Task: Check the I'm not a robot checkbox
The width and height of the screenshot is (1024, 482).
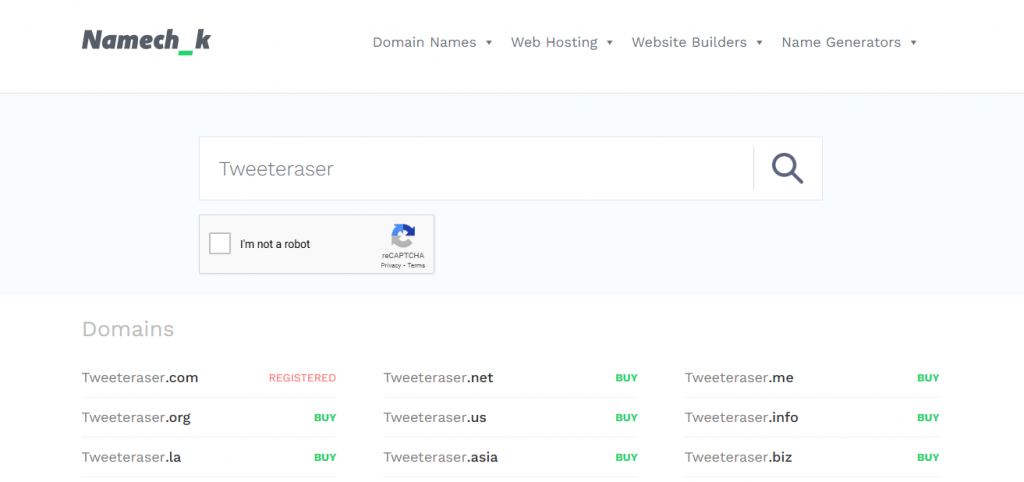Action: [220, 244]
